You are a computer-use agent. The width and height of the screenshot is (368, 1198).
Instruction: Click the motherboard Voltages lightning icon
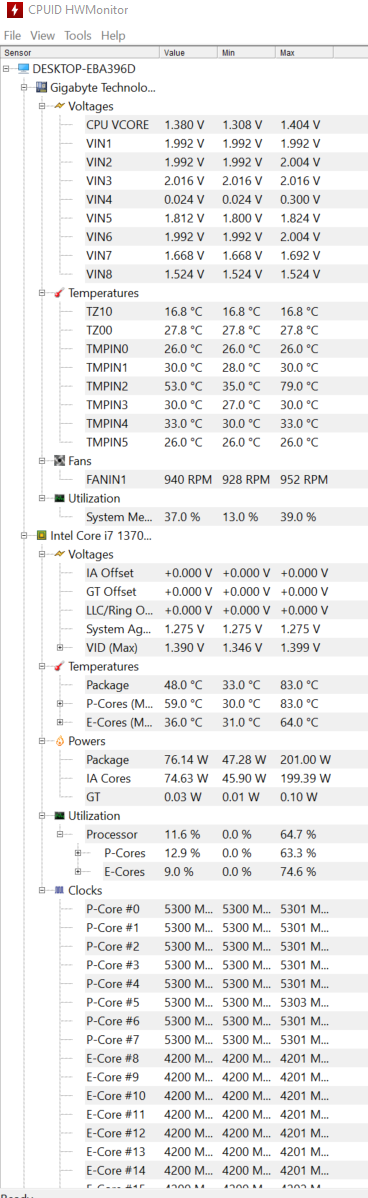[60, 106]
